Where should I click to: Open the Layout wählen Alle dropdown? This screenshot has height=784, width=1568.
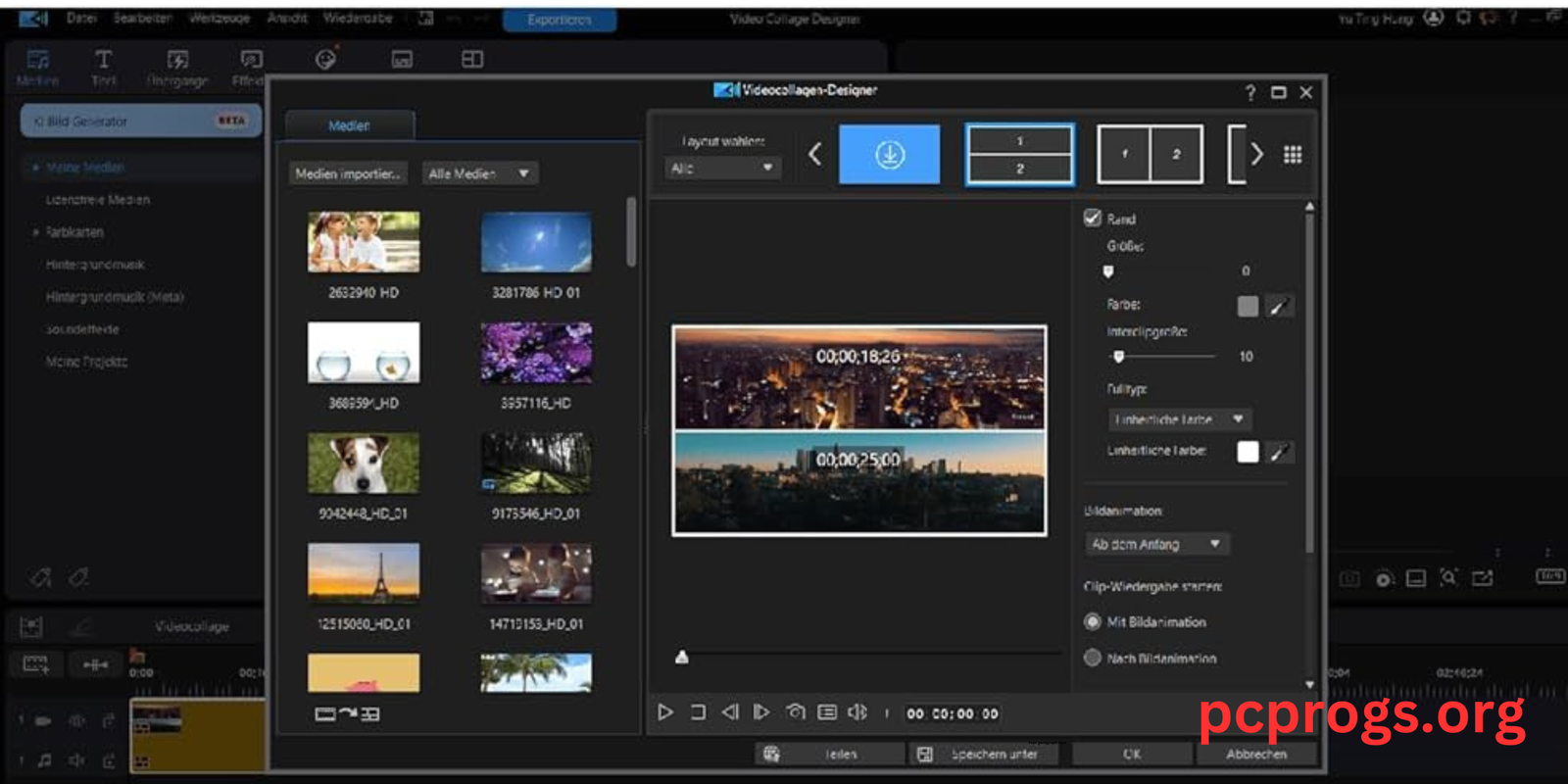(722, 168)
